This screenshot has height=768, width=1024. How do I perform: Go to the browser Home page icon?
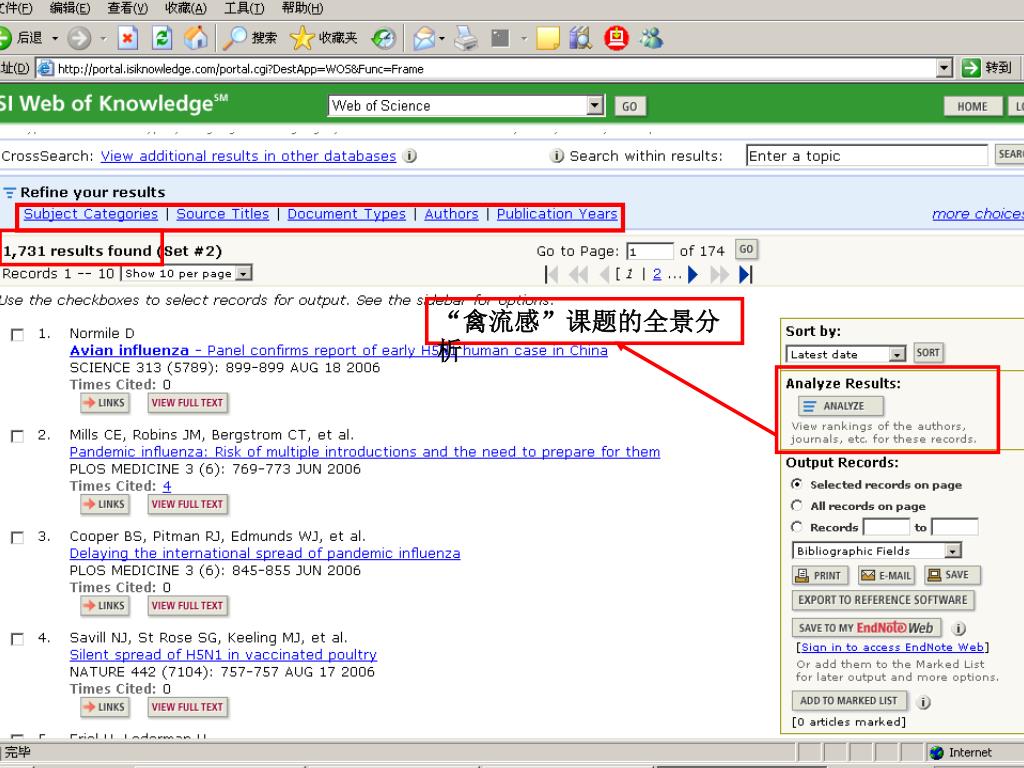coord(195,38)
